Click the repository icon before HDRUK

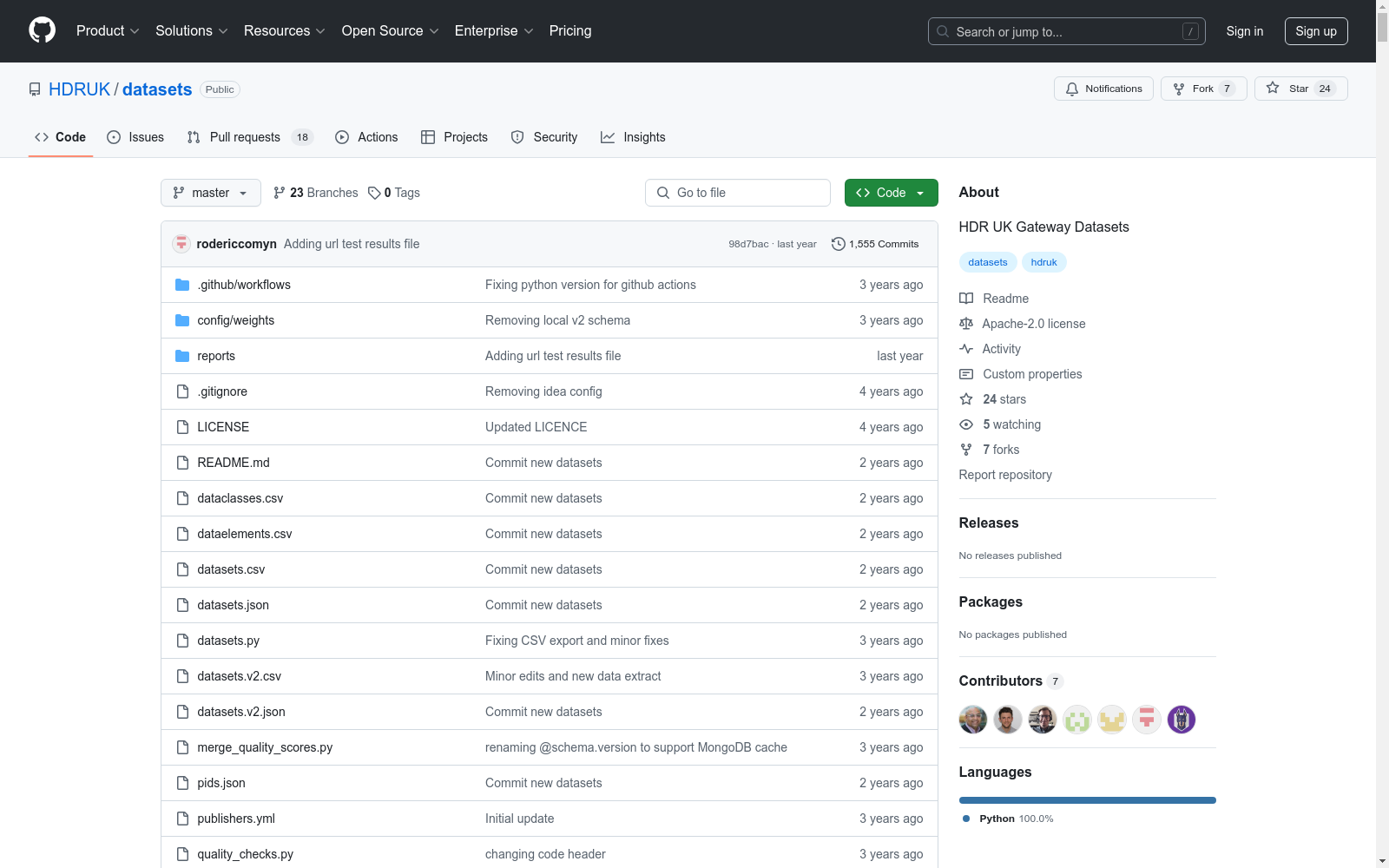[35, 89]
